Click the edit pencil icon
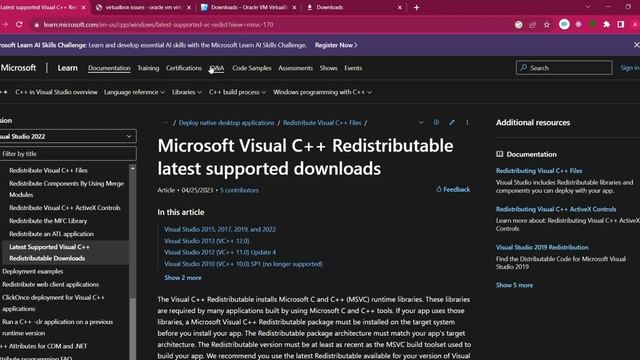 click(452, 122)
